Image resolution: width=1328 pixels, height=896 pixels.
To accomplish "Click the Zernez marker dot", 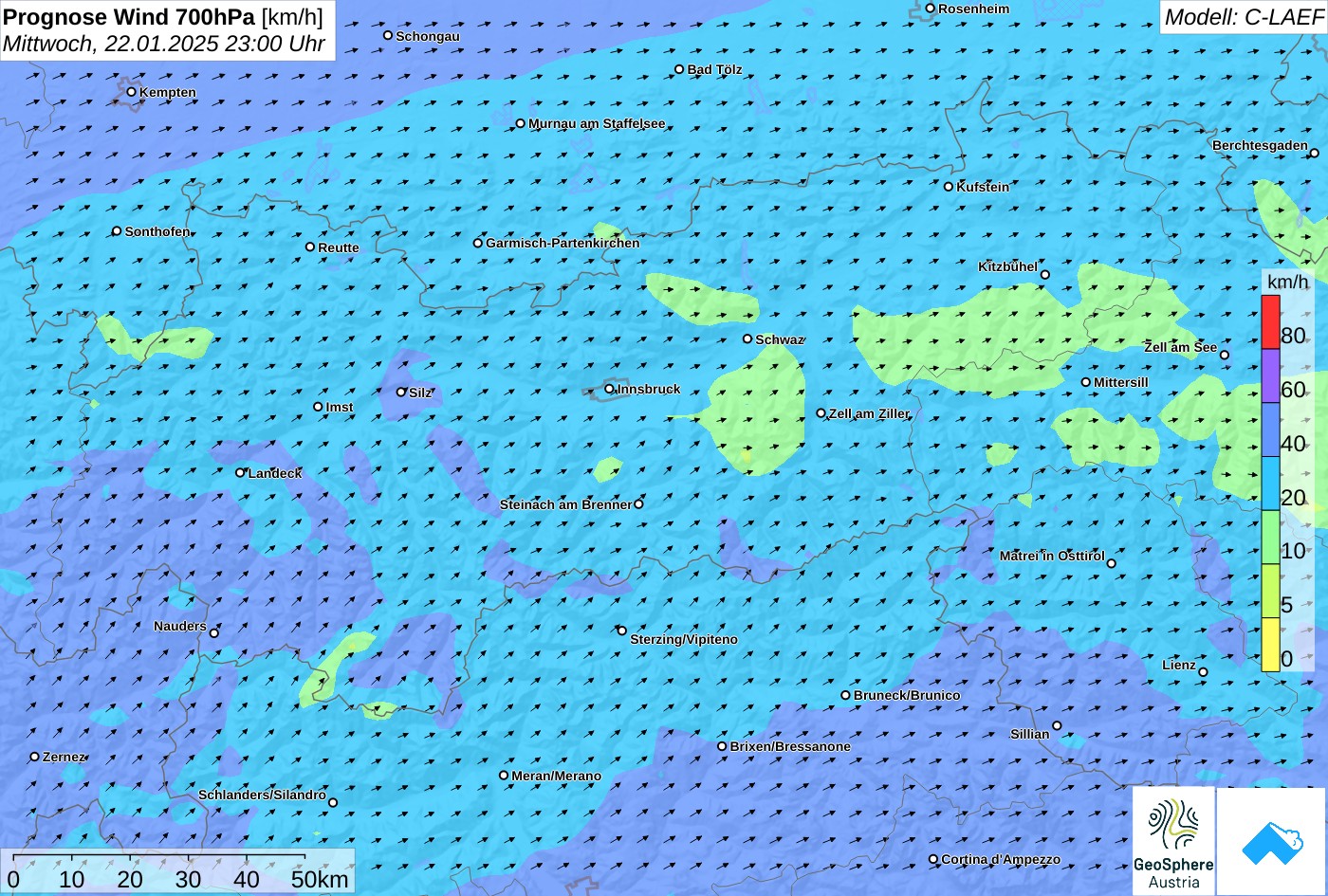I will click(35, 757).
